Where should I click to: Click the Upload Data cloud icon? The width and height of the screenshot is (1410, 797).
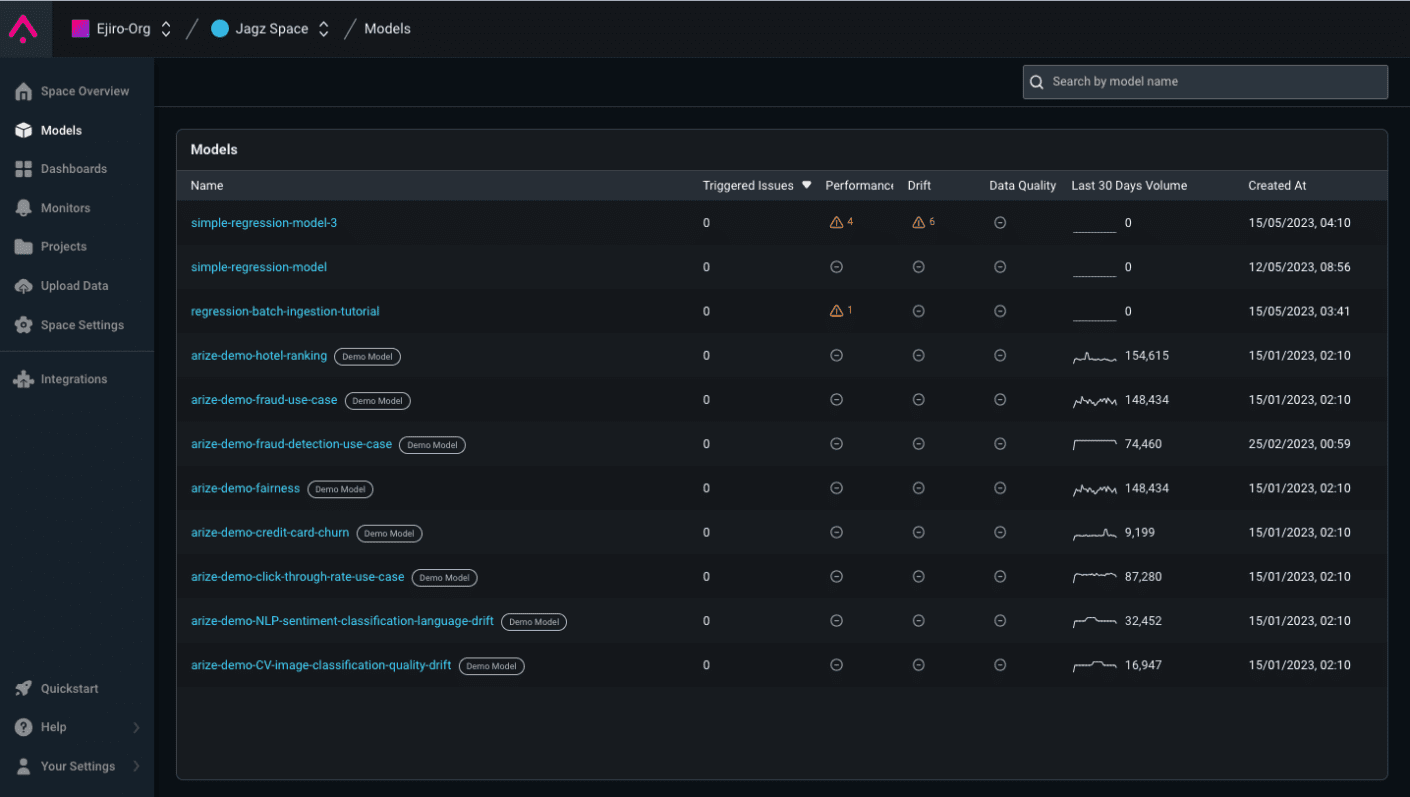pos(24,286)
